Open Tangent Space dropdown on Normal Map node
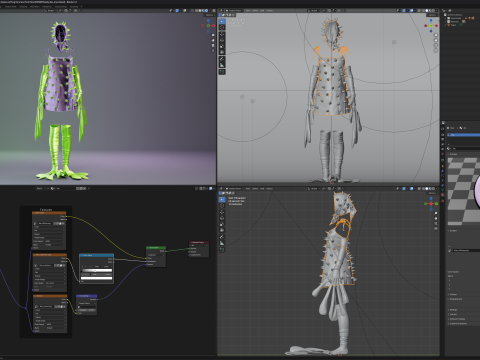 pyautogui.click(x=87, y=303)
